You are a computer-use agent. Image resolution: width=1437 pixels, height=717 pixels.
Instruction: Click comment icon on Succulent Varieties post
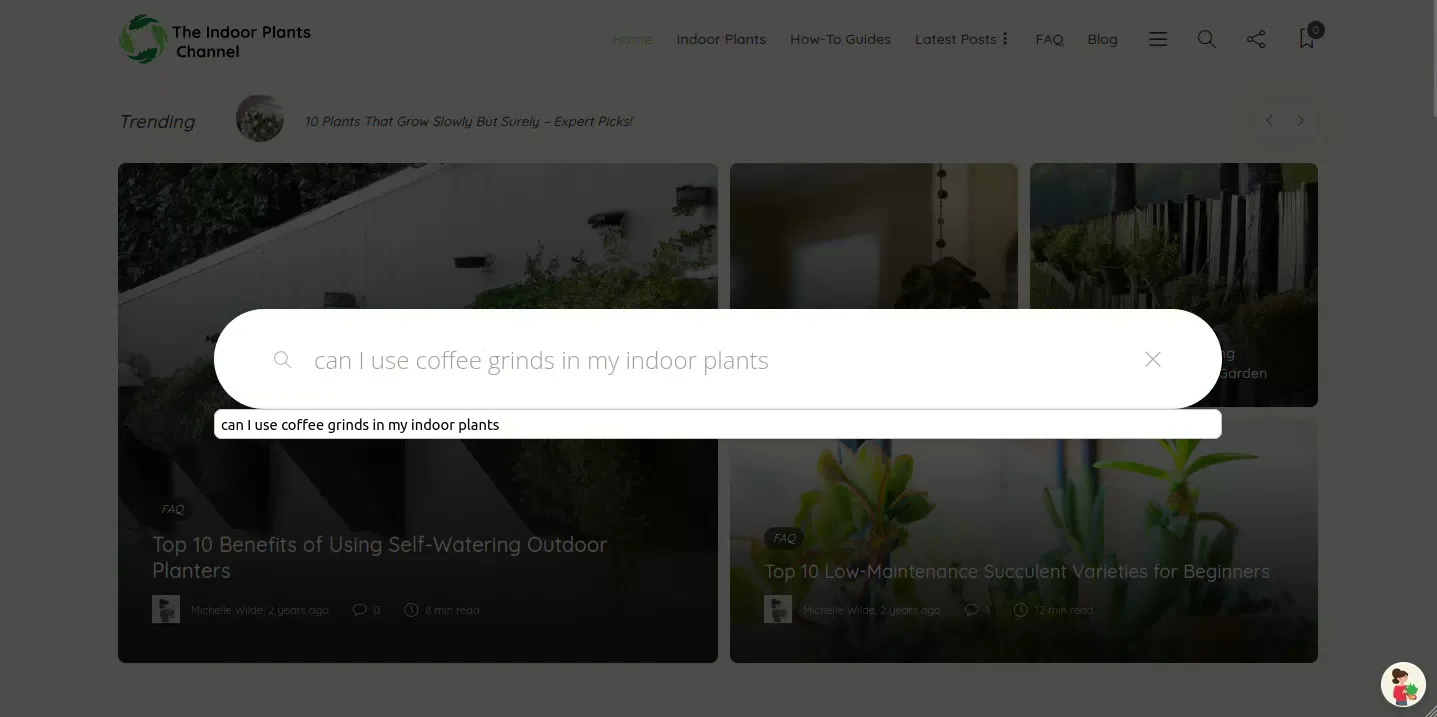click(x=972, y=609)
